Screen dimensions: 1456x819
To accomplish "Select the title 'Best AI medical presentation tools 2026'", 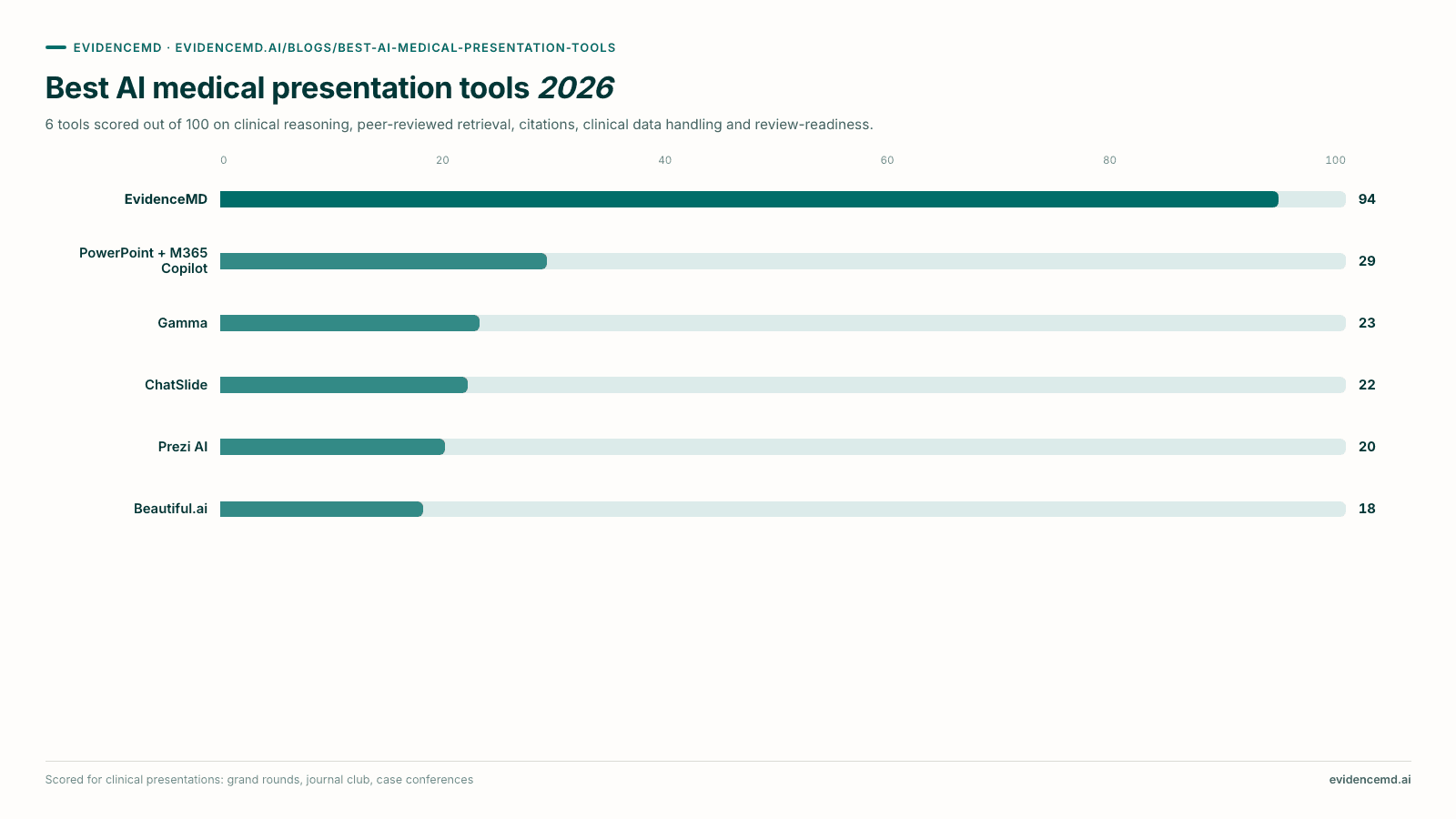I will pos(329,88).
